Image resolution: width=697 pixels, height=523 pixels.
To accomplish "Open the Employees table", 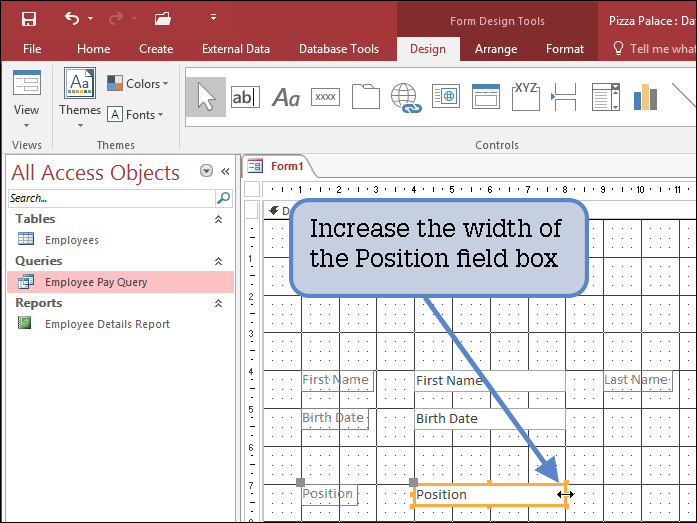I will (72, 240).
